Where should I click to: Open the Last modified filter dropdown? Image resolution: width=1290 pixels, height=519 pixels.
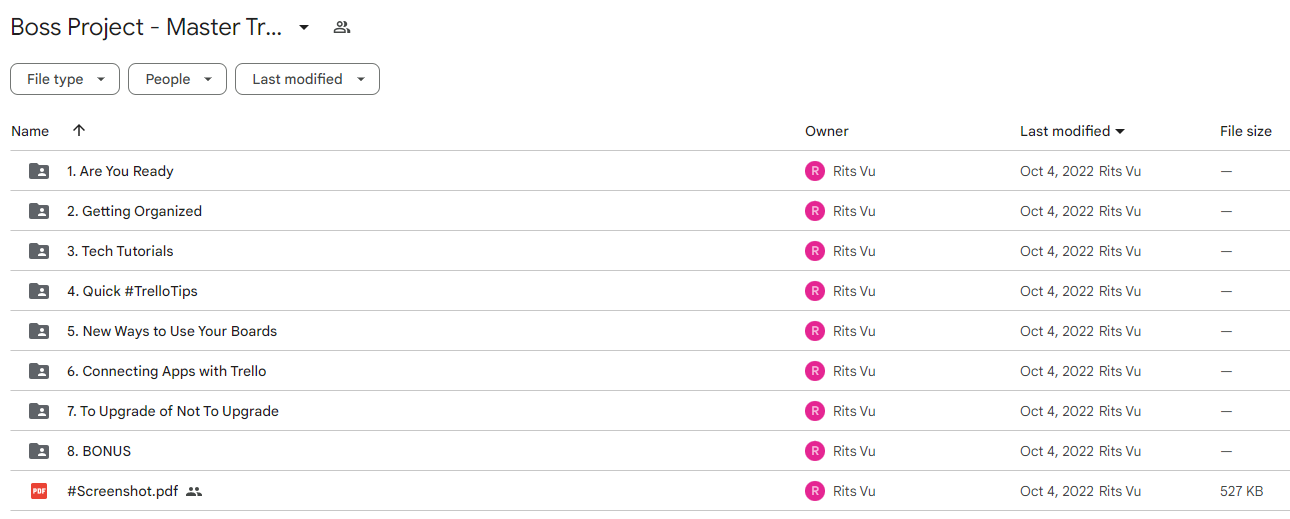[307, 79]
